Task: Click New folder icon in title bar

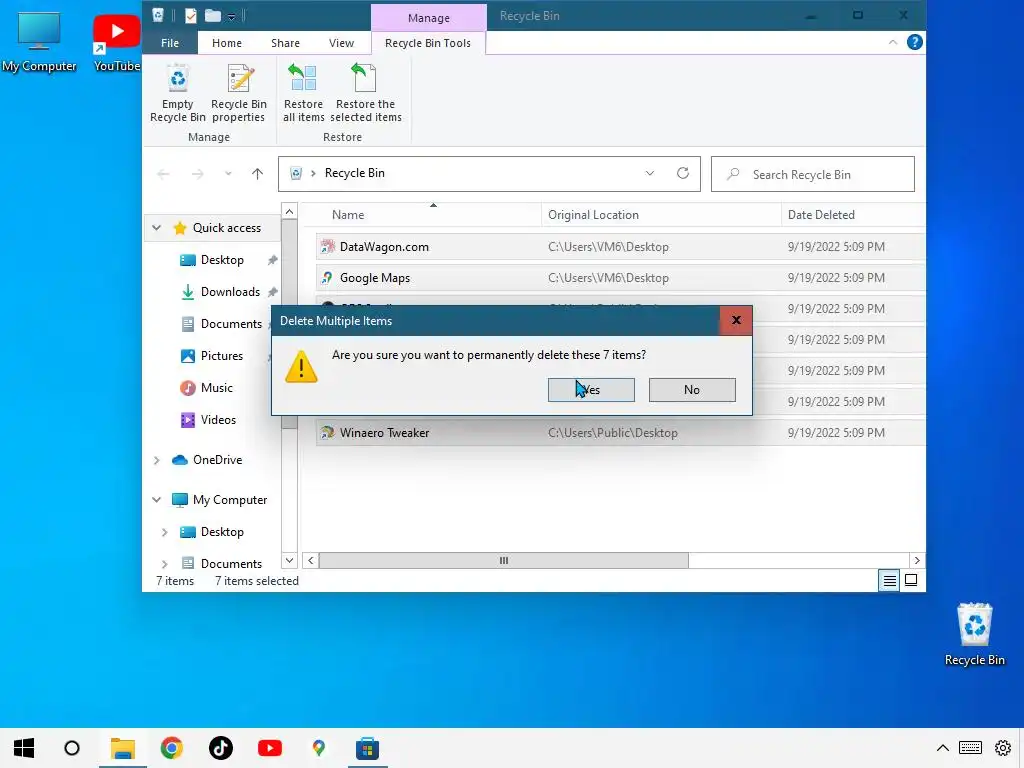Action: [213, 16]
